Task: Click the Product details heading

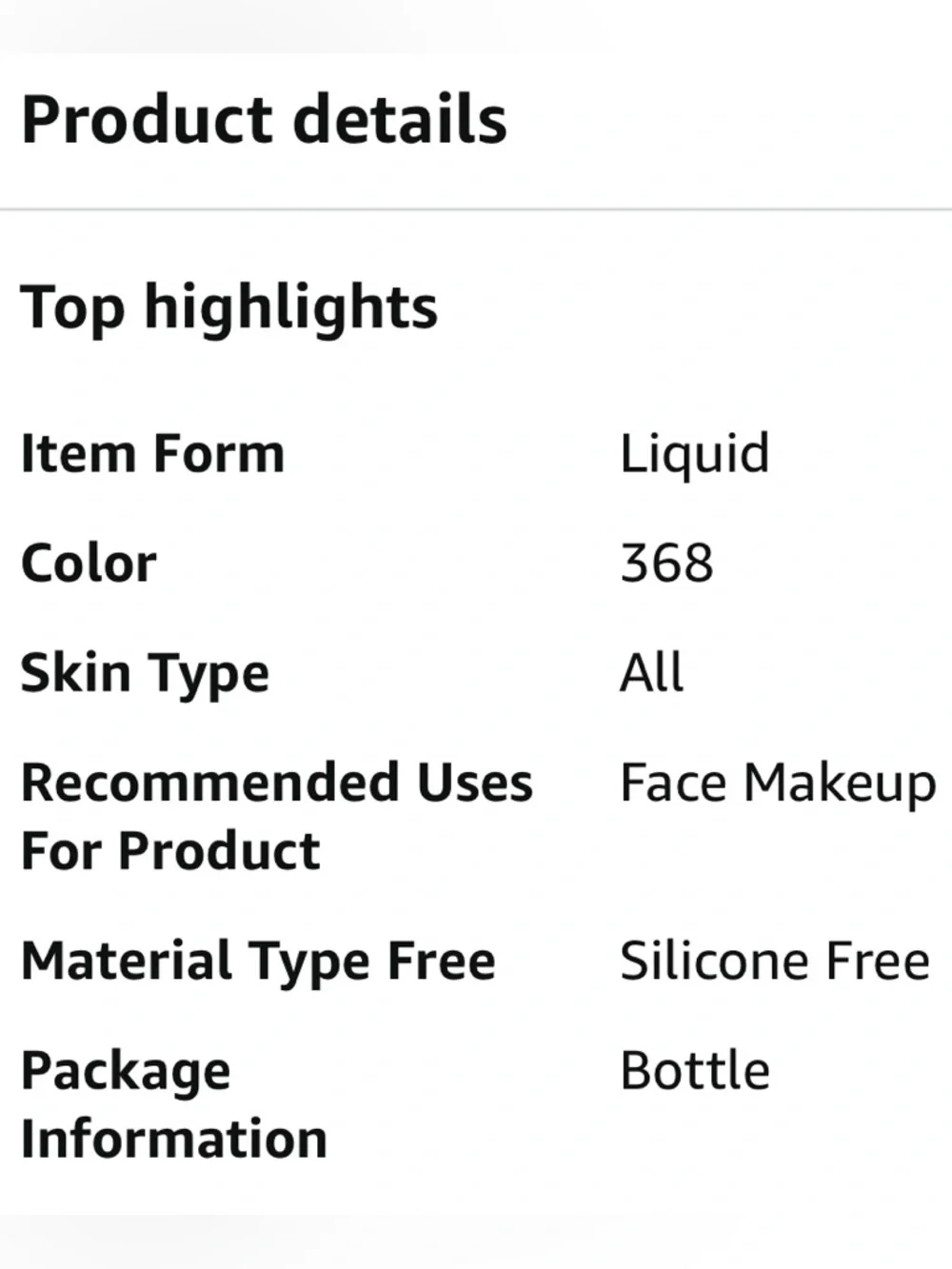Action: [264, 120]
